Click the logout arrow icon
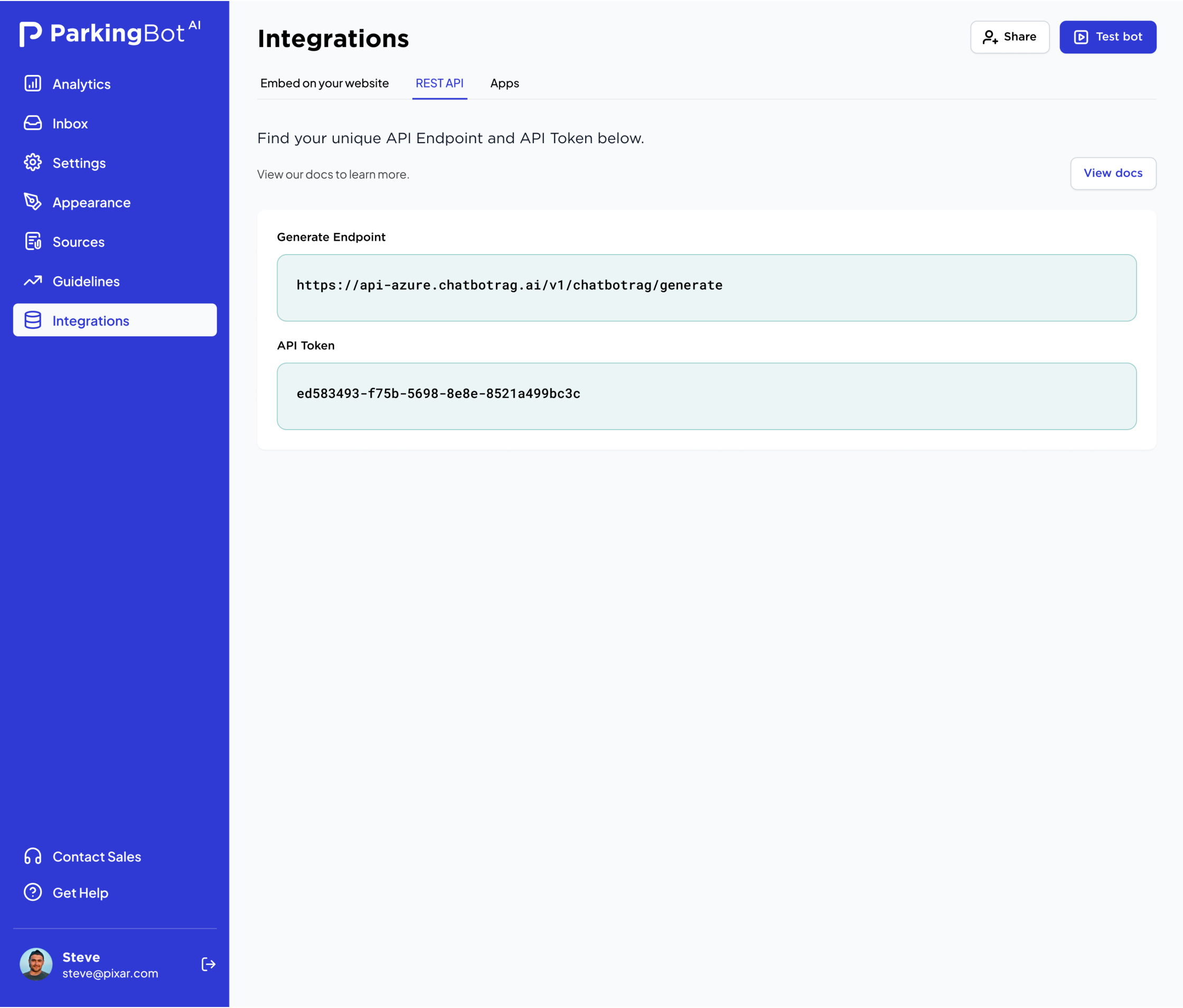Screen dimensions: 1183x1008 pyautogui.click(x=209, y=964)
